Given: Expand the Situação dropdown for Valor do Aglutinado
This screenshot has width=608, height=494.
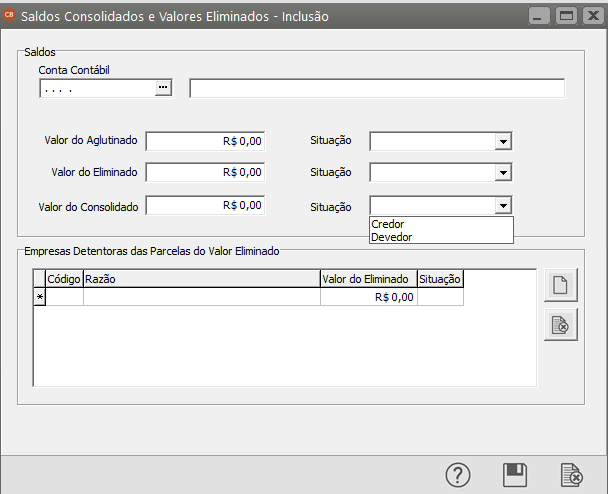Looking at the screenshot, I should tap(503, 142).
